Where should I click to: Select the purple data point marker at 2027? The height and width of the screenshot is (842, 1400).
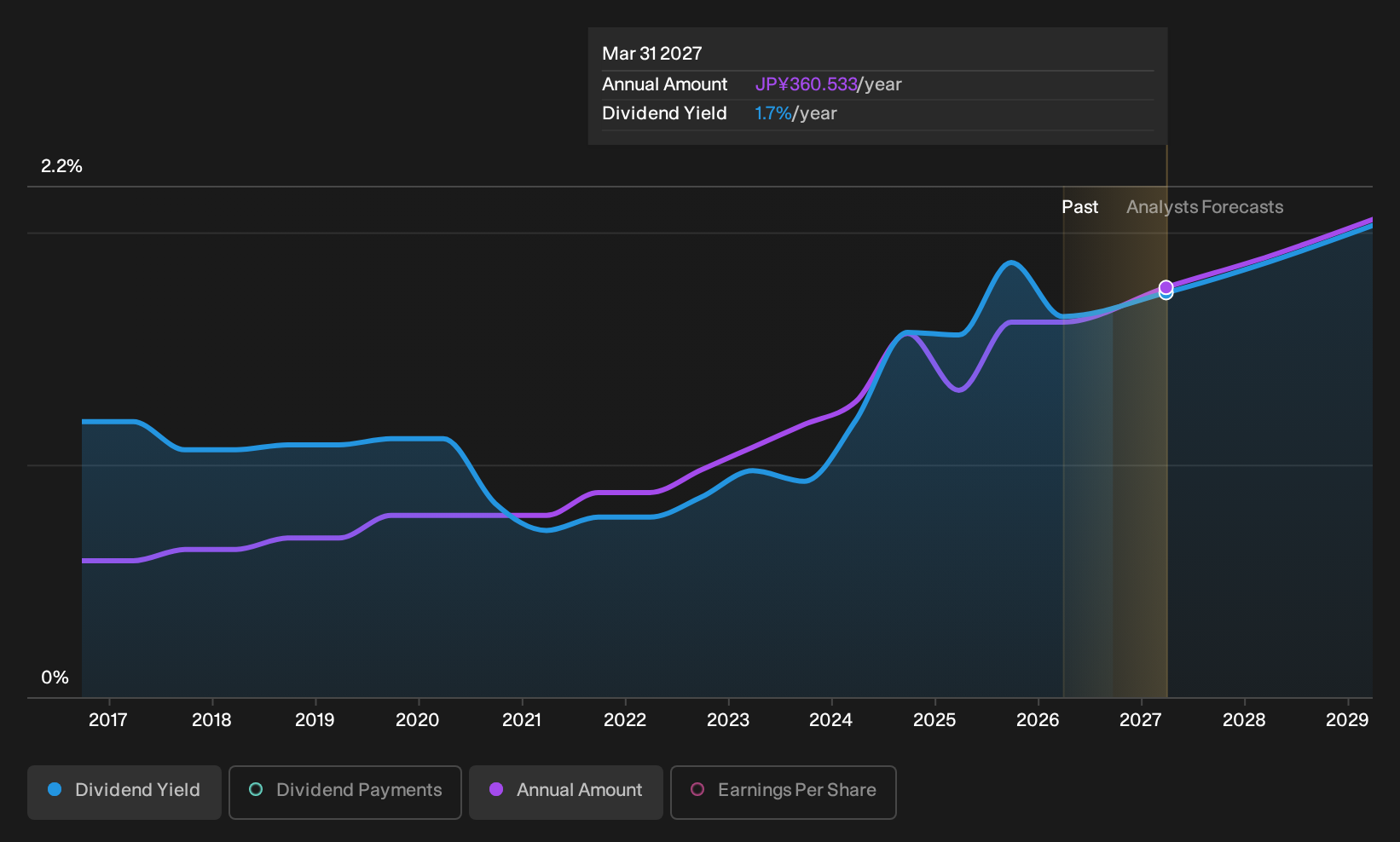click(1166, 287)
